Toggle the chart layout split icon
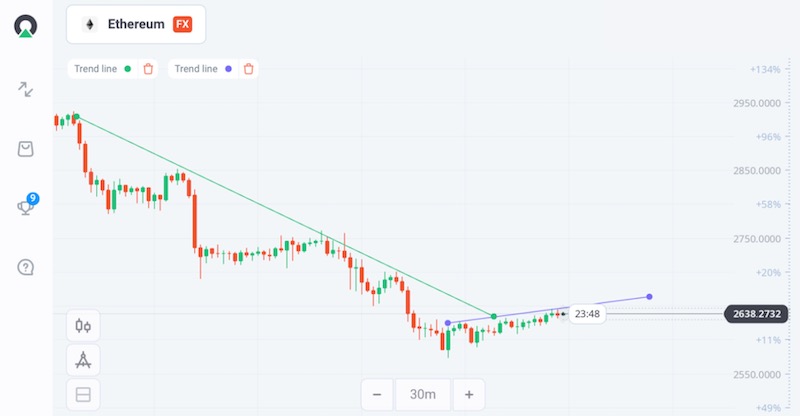The image size is (800, 416). (83, 394)
